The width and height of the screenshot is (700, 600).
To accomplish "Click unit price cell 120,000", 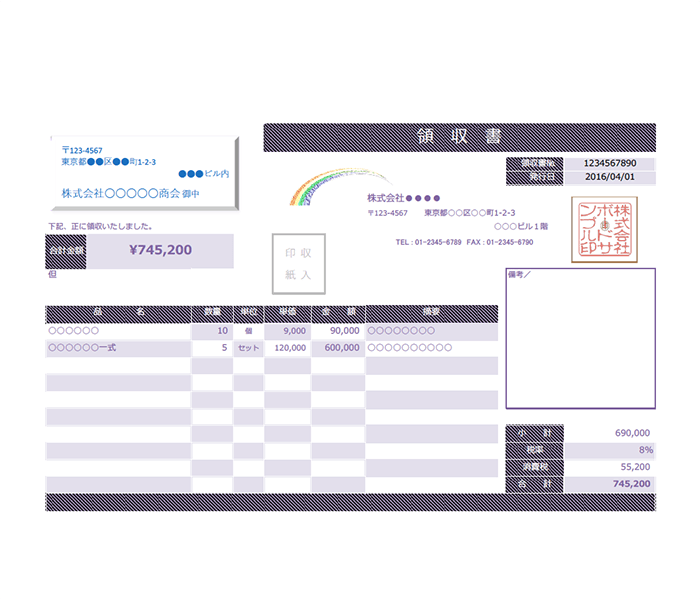I will pos(288,348).
